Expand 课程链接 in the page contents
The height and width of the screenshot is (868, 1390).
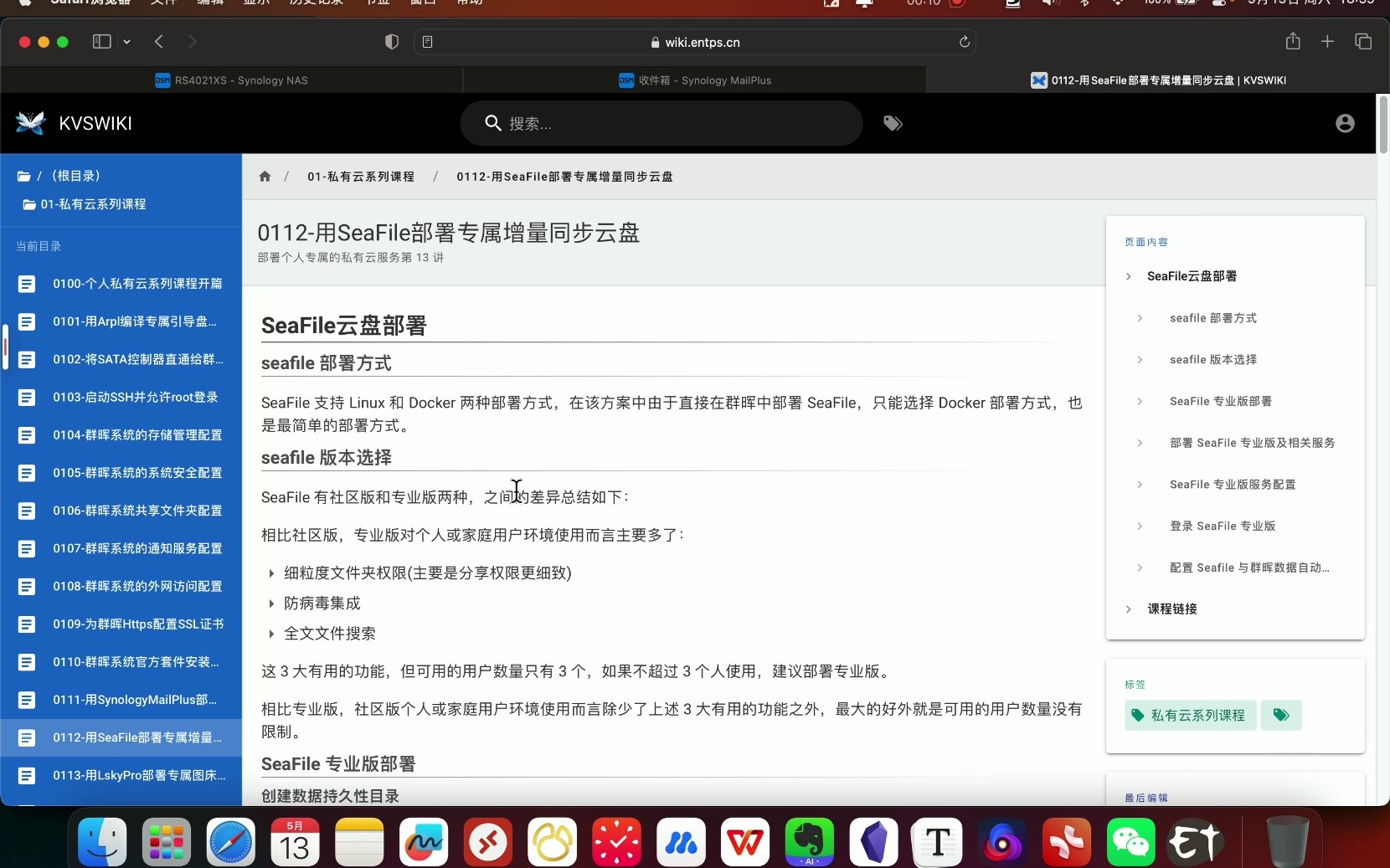1129,609
